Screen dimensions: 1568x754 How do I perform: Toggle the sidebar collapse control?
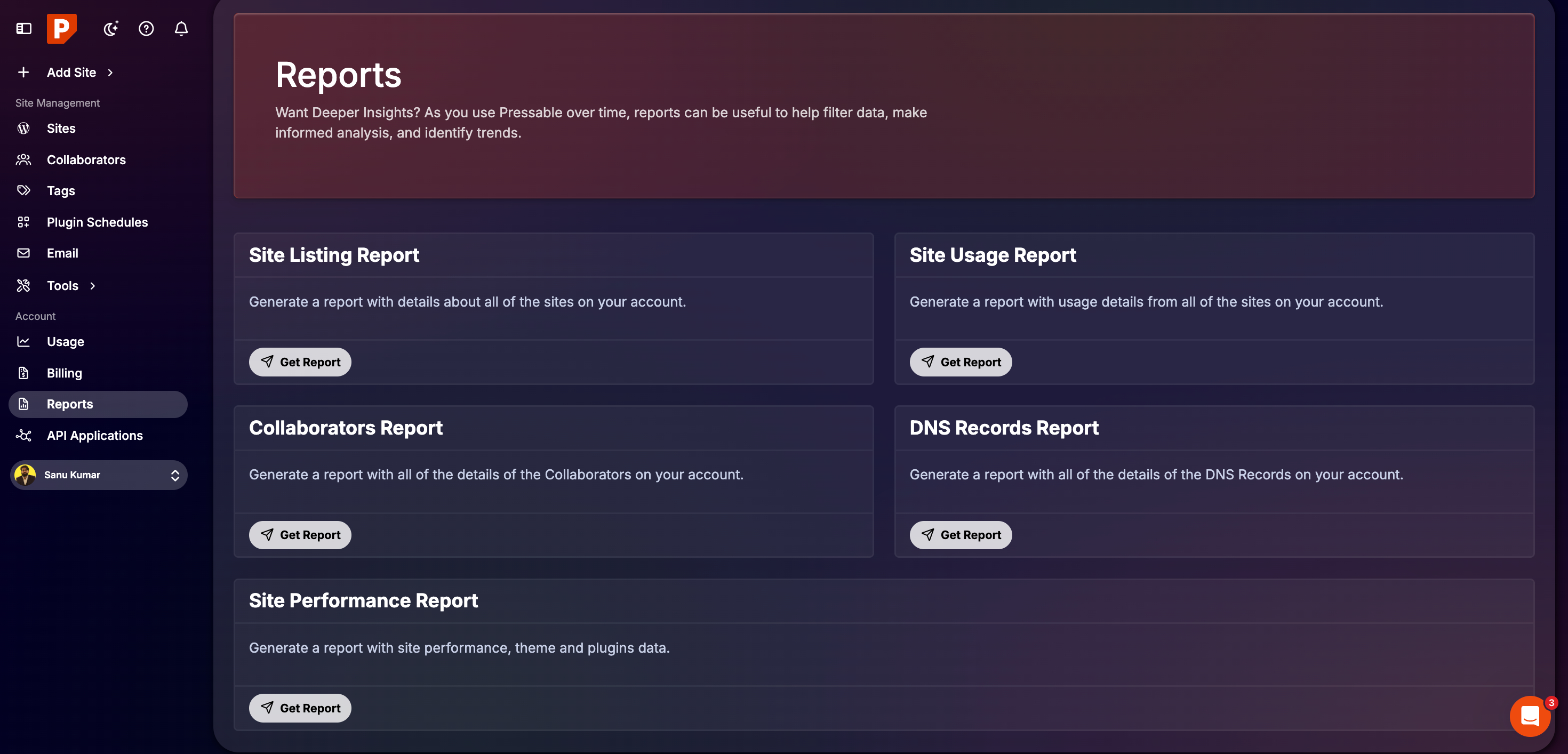pos(23,29)
